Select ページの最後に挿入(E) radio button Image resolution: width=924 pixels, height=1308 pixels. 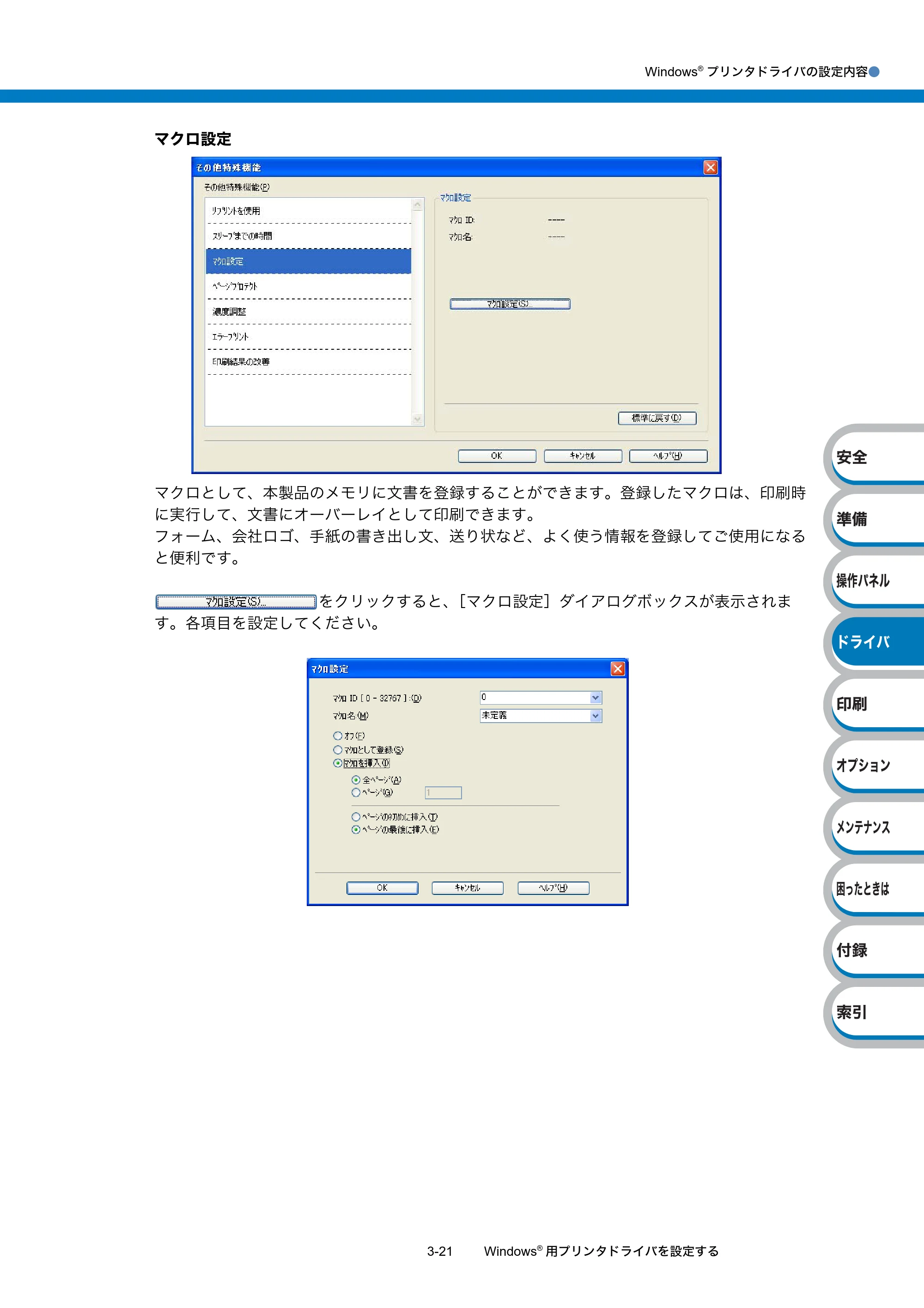point(356,829)
